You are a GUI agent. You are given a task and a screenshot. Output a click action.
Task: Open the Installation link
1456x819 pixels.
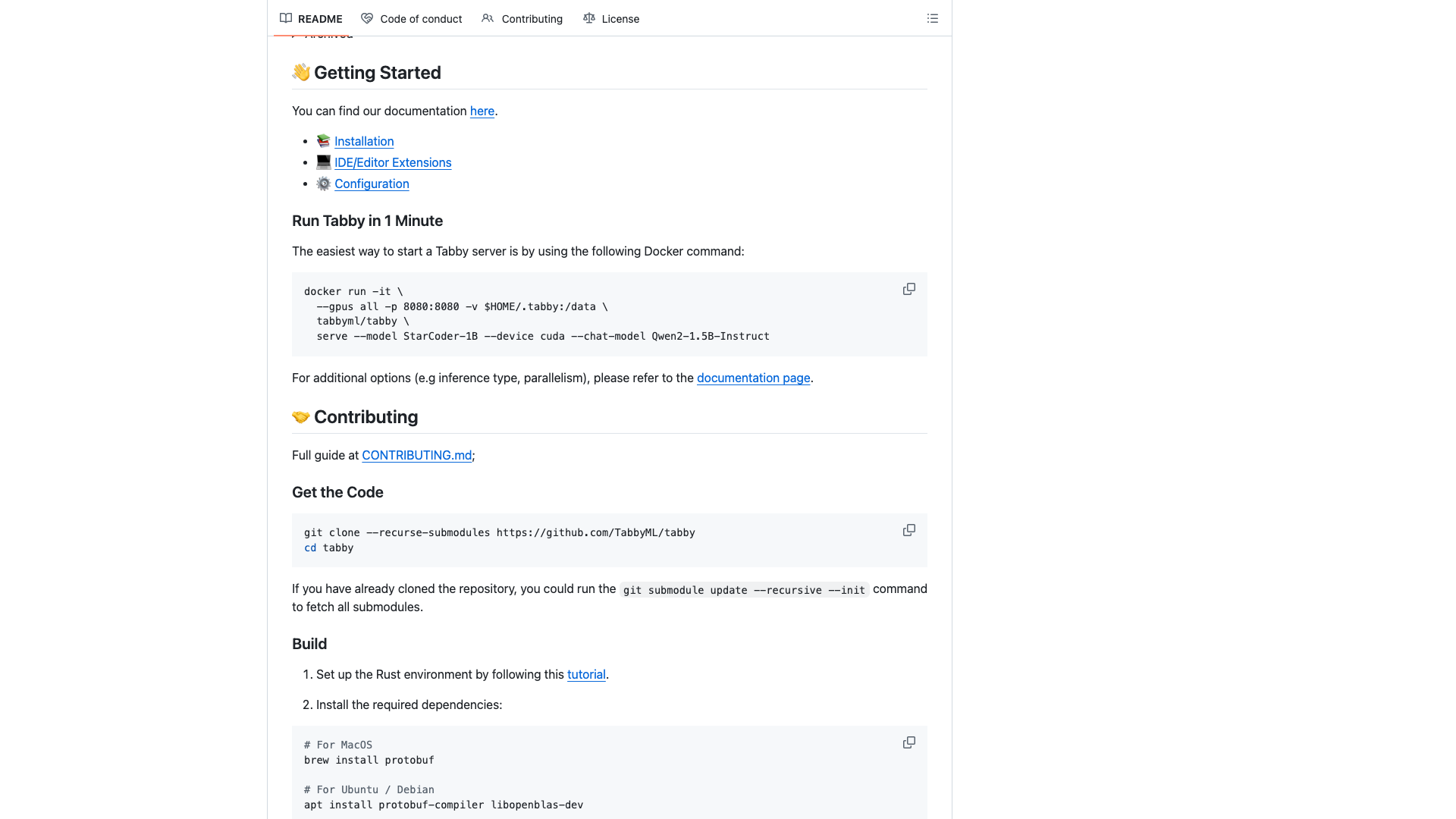364,141
